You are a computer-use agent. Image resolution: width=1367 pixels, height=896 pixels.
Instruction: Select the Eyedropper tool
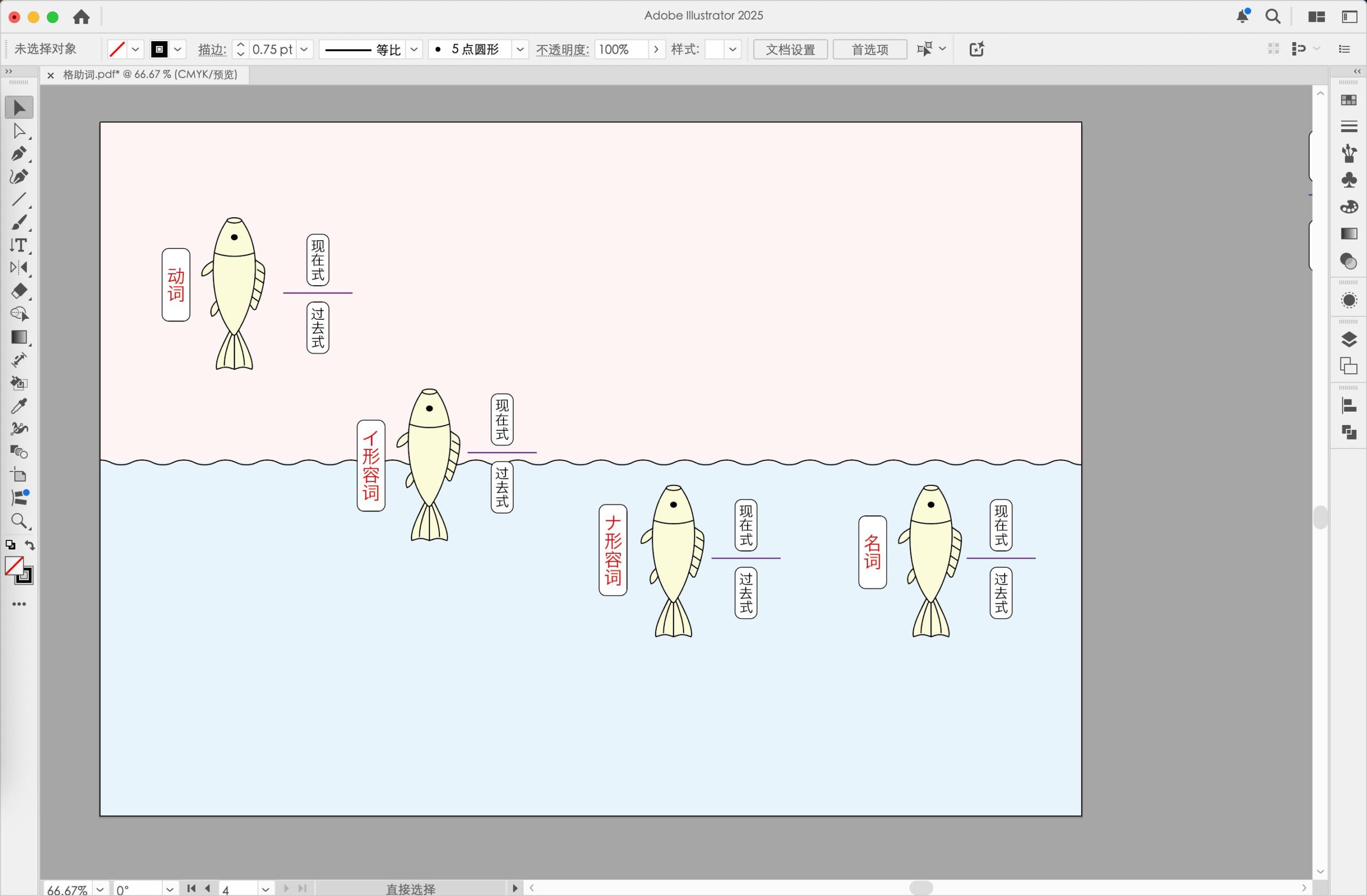pos(19,406)
